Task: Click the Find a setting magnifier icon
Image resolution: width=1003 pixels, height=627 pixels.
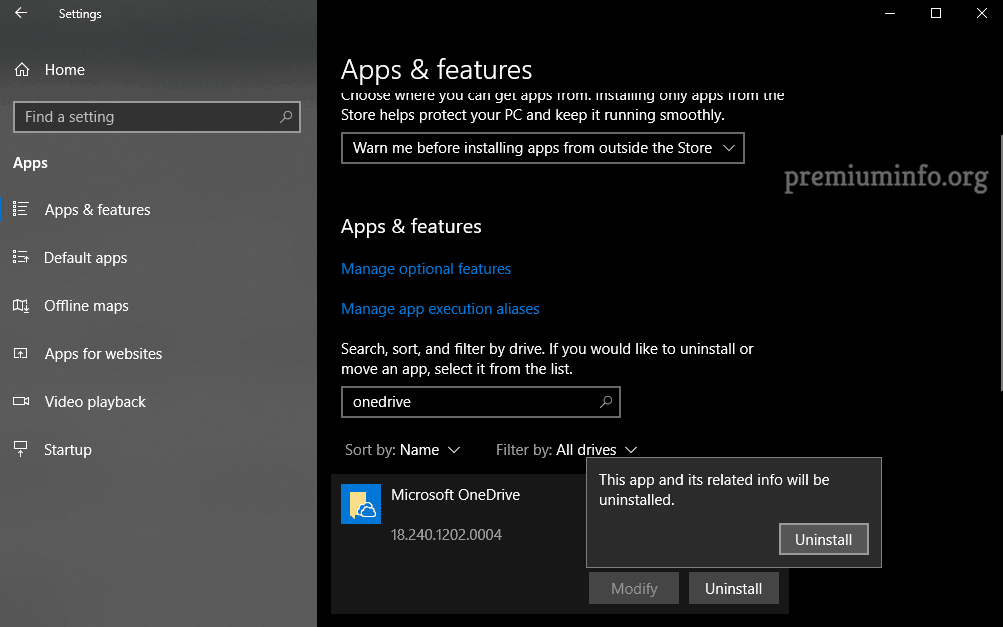Action: pyautogui.click(x=286, y=116)
